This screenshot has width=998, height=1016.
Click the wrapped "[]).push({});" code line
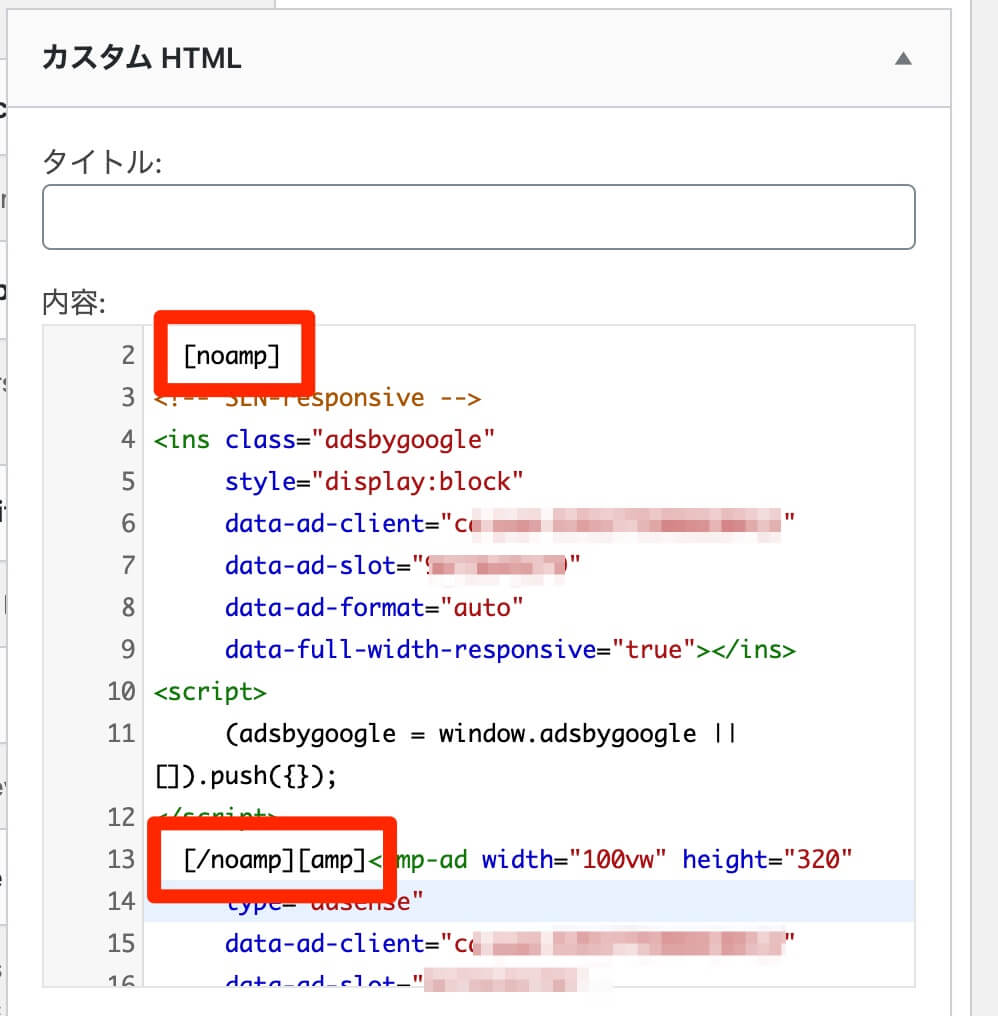[x=246, y=776]
